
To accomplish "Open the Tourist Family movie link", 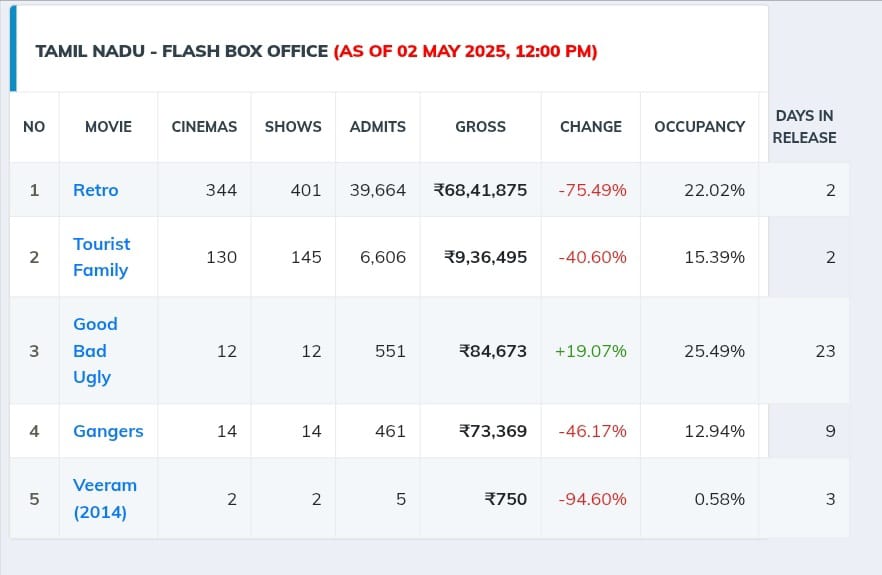I will (x=101, y=257).
